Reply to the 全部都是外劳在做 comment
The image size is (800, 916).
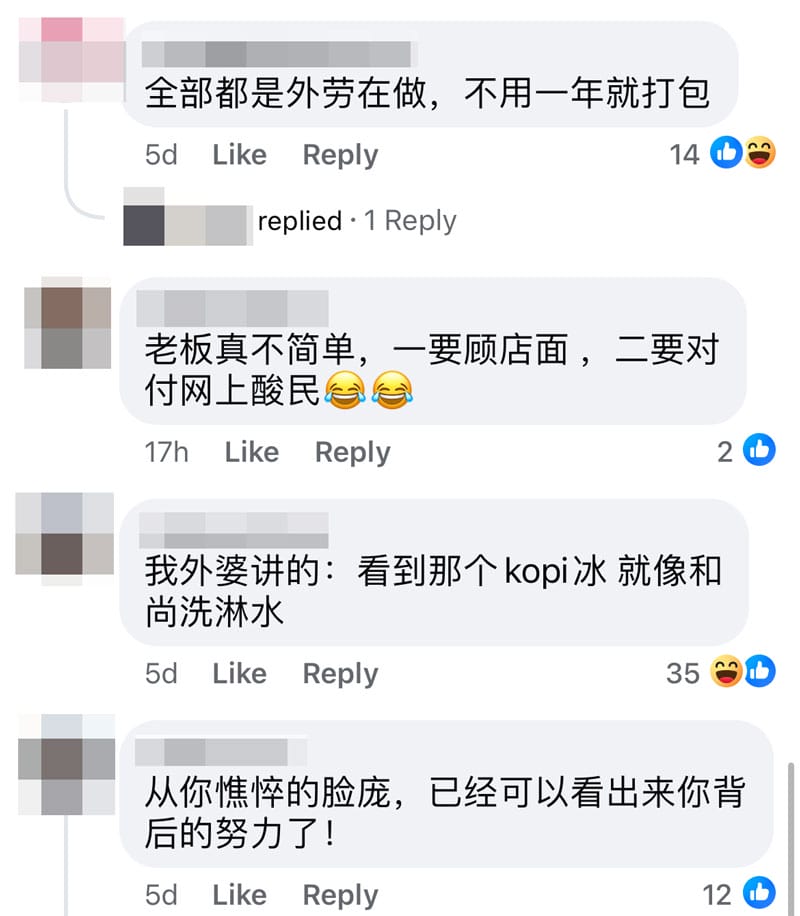(340, 155)
